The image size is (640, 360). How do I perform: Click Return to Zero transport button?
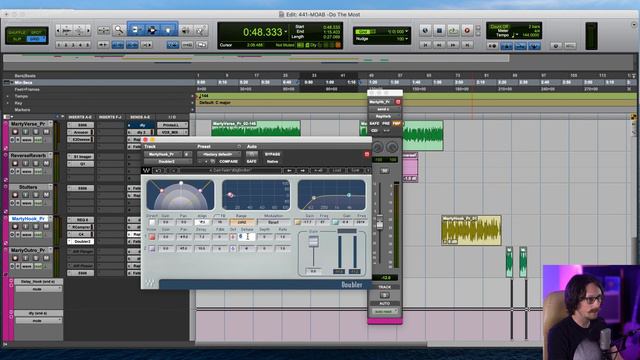click(x=425, y=44)
